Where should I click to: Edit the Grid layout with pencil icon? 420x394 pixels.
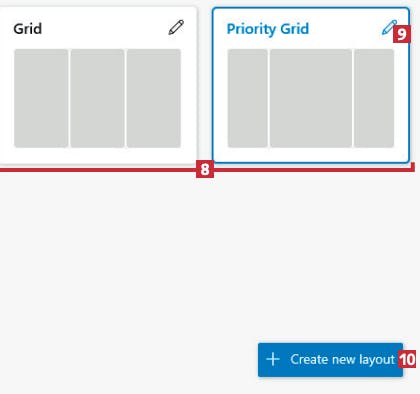click(176, 27)
